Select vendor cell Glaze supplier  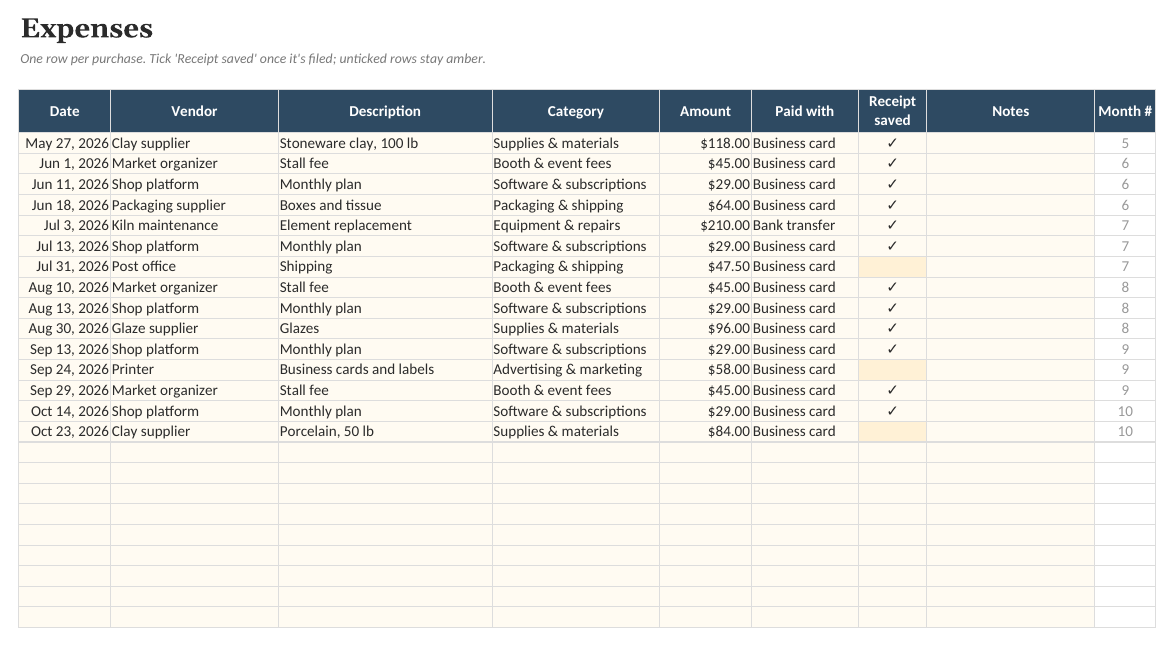click(x=194, y=329)
